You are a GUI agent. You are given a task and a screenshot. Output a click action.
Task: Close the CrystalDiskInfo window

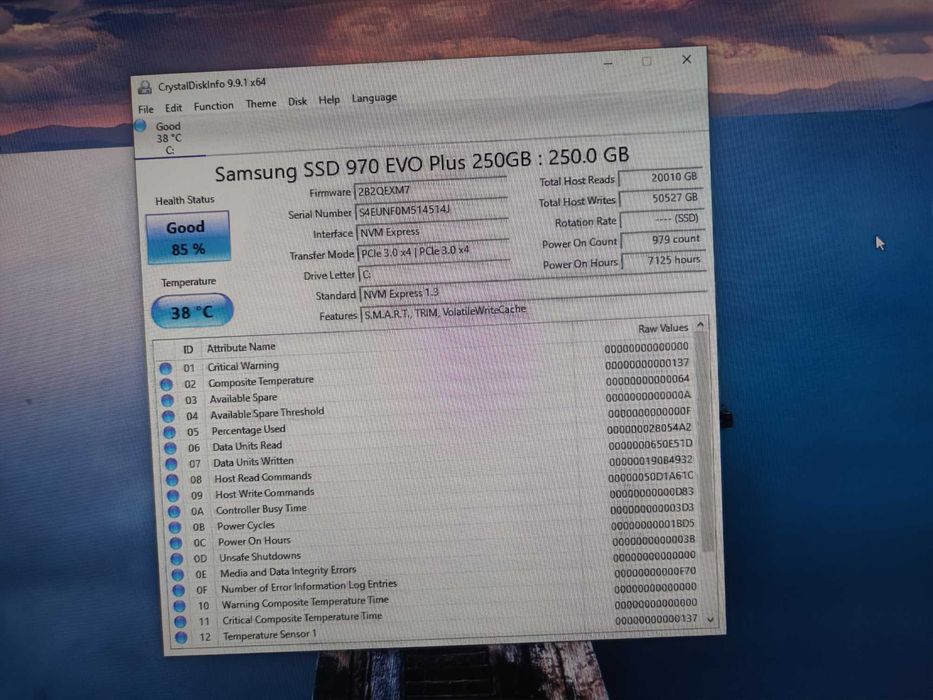coord(687,60)
